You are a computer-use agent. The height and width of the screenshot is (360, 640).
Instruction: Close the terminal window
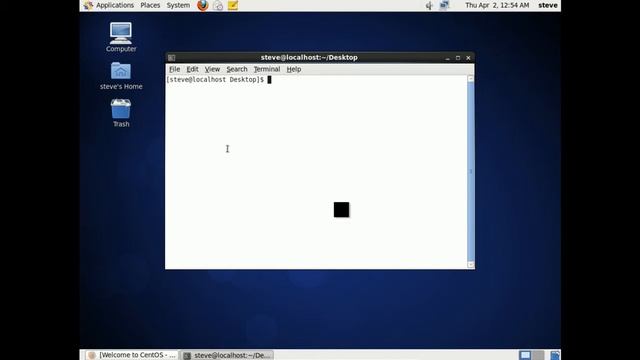(468, 58)
